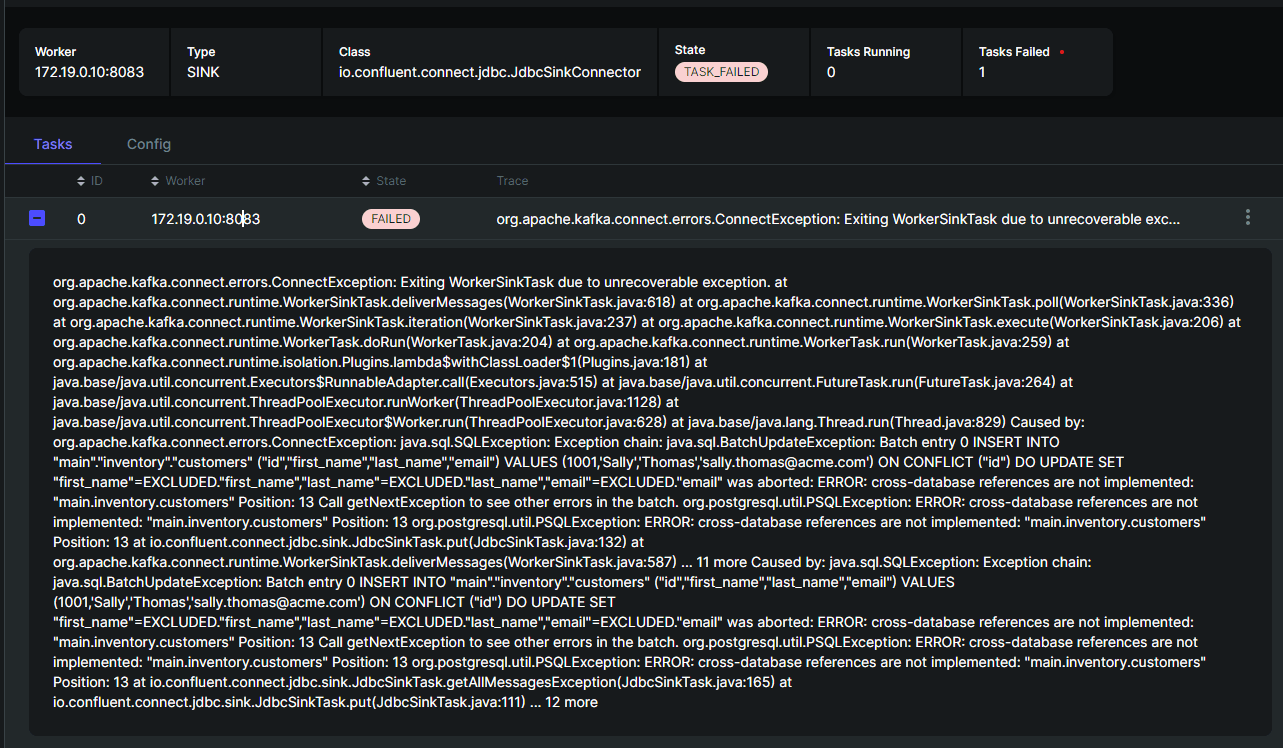The width and height of the screenshot is (1283, 748).
Task: Click the worker address 172.19.0.10:8083 in table
Action: (203, 218)
